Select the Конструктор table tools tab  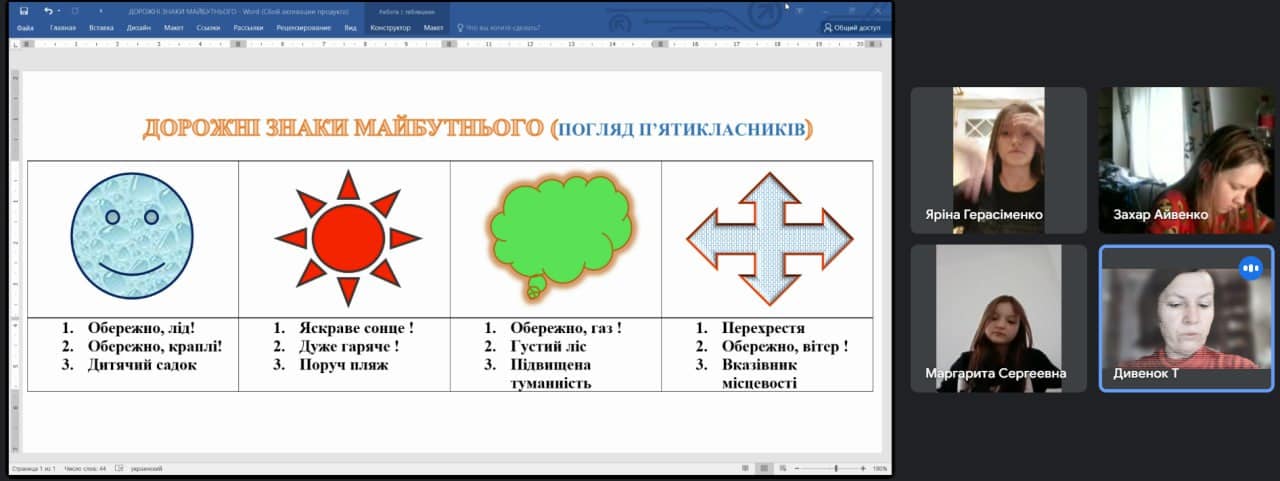coord(390,28)
